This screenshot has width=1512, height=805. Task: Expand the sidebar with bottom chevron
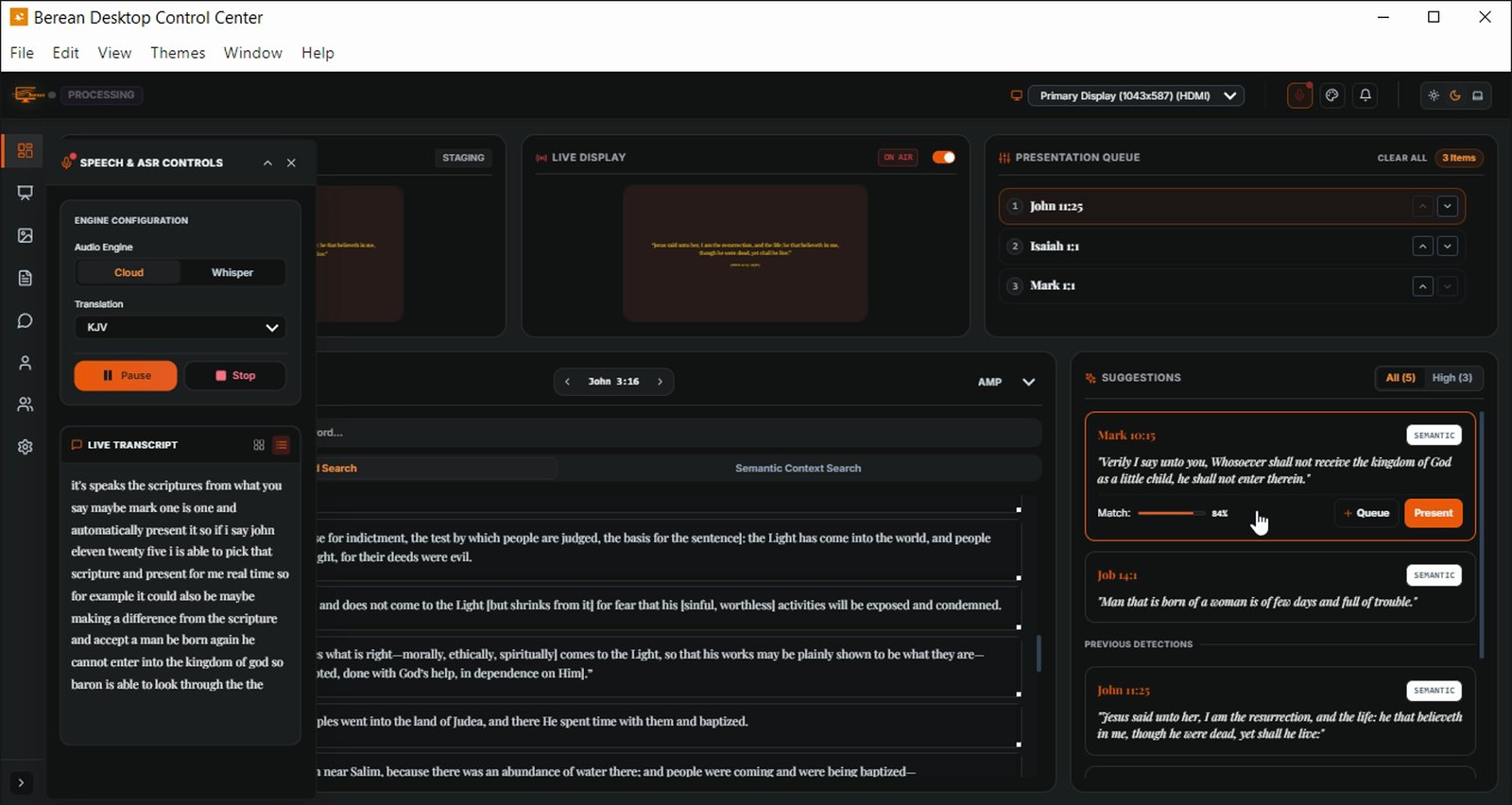(21, 783)
